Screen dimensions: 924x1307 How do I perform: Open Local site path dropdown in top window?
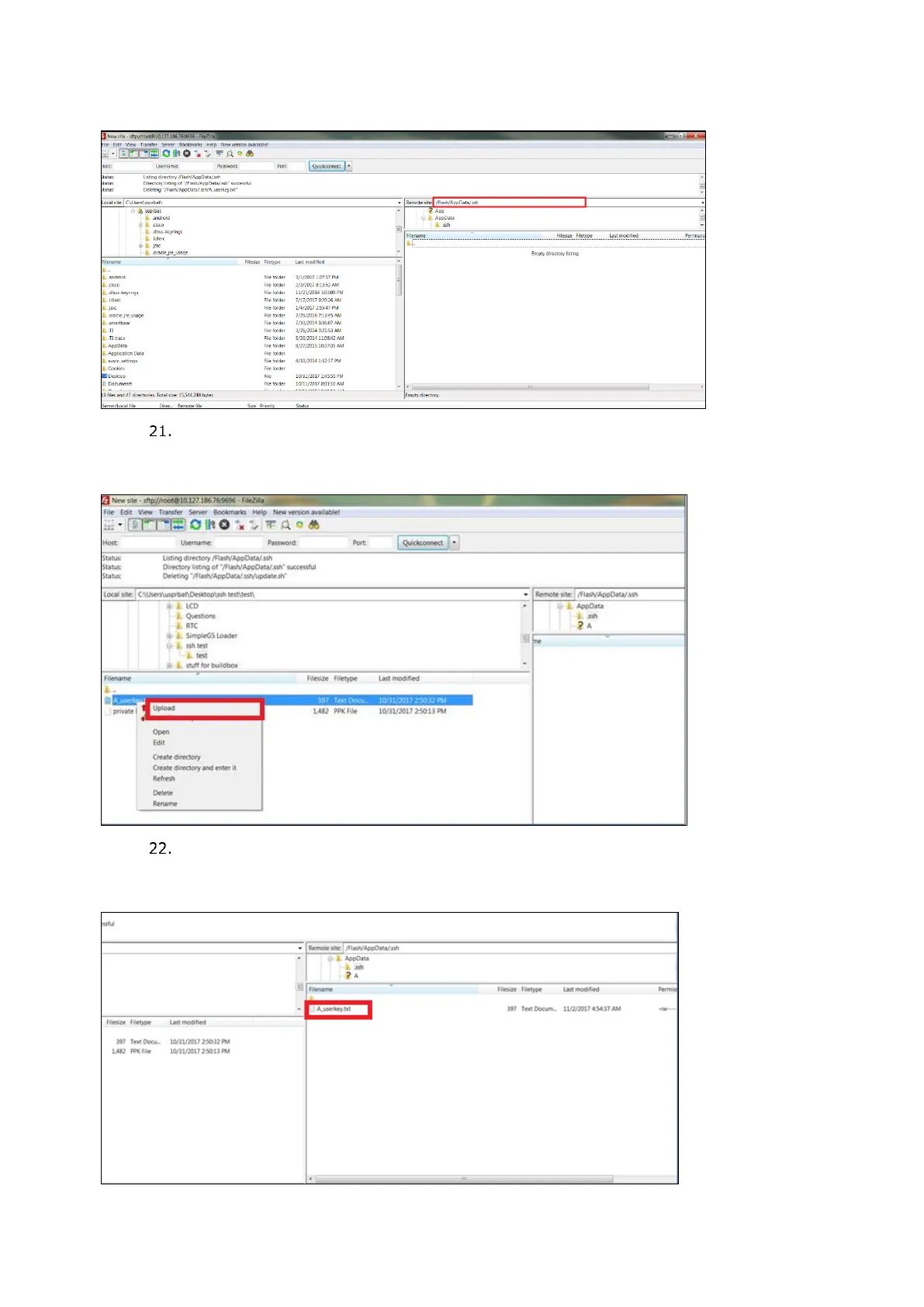pos(400,203)
